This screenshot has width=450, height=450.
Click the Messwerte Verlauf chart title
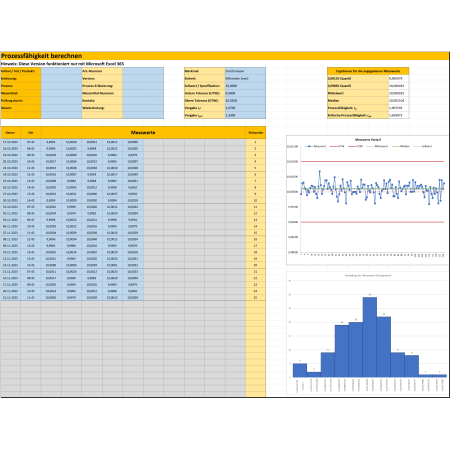tap(368, 140)
